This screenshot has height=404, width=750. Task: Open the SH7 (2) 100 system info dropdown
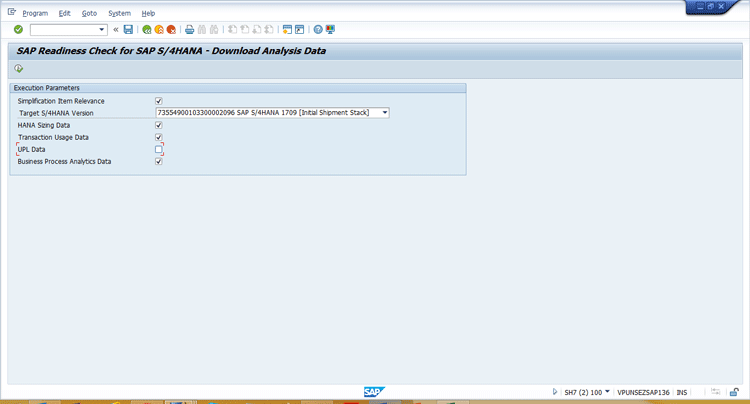pos(607,392)
